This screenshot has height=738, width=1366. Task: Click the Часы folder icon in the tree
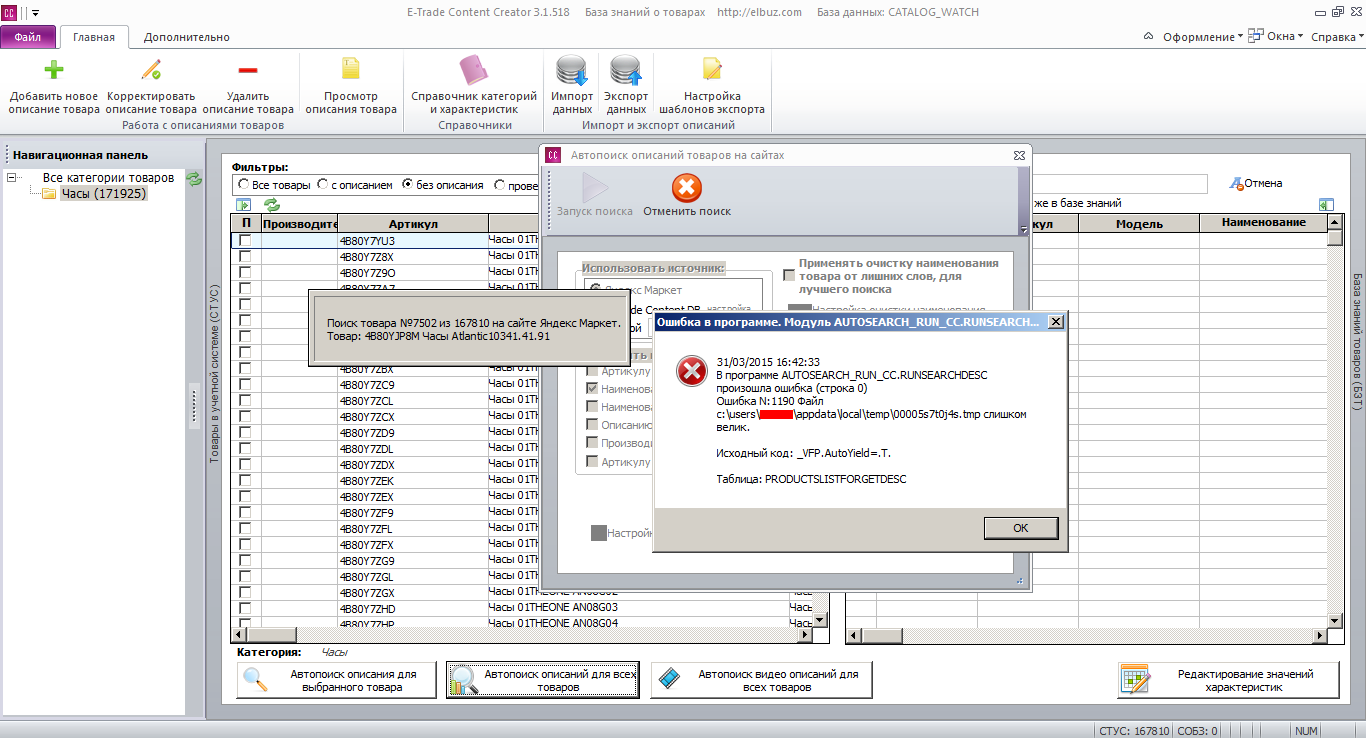pos(49,194)
